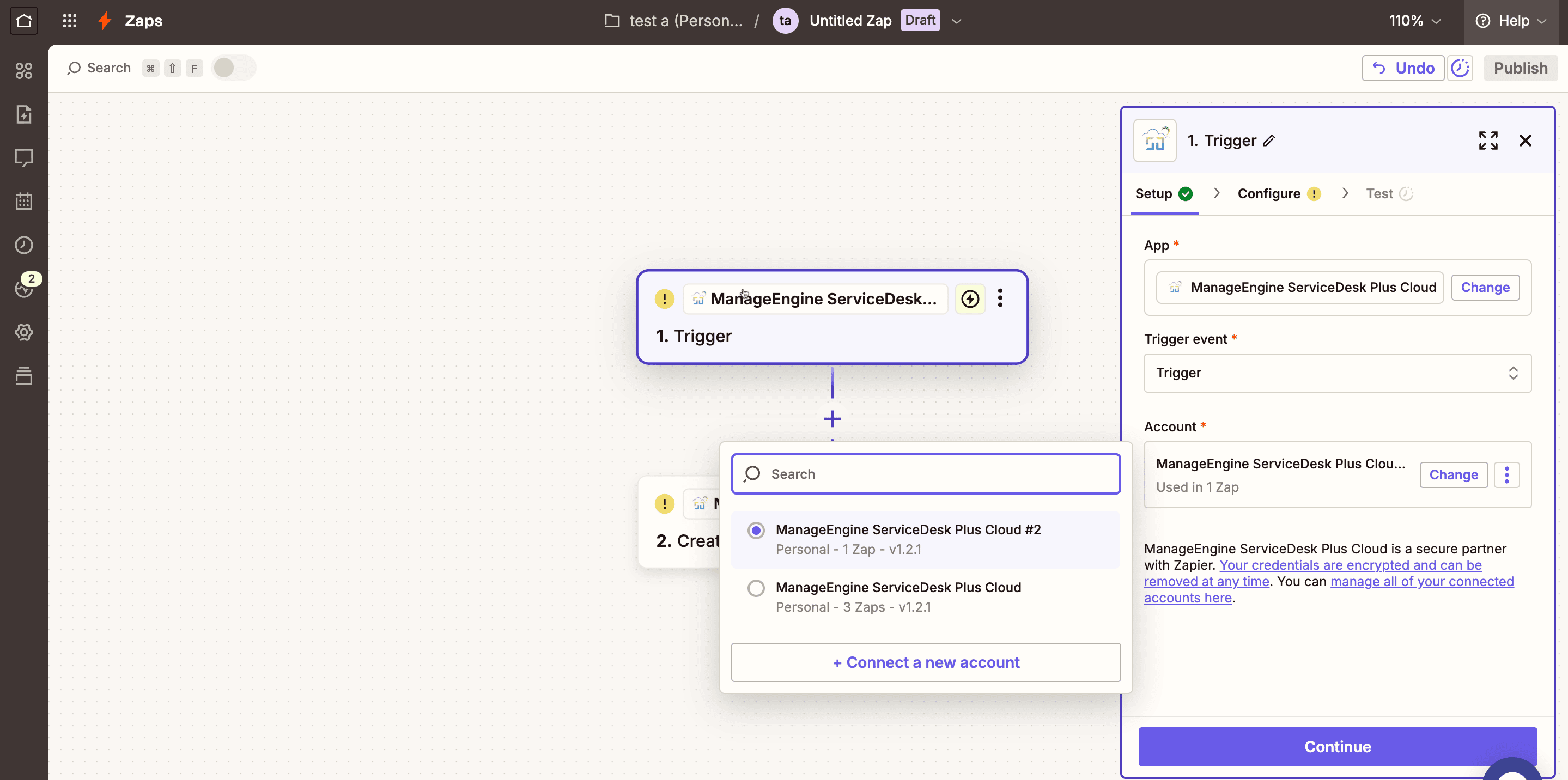Click the calendar icon in left sidebar

pyautogui.click(x=24, y=202)
